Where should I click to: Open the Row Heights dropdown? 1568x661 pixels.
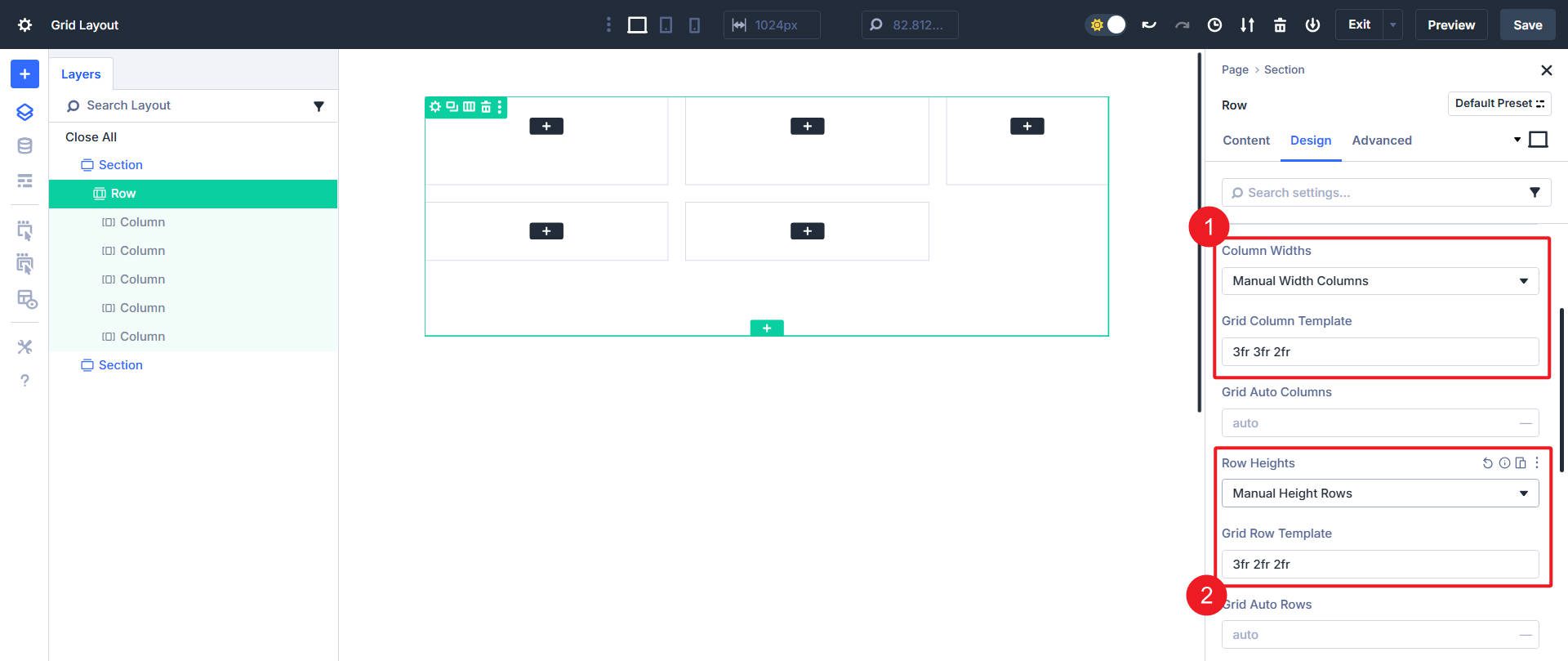pyautogui.click(x=1379, y=494)
